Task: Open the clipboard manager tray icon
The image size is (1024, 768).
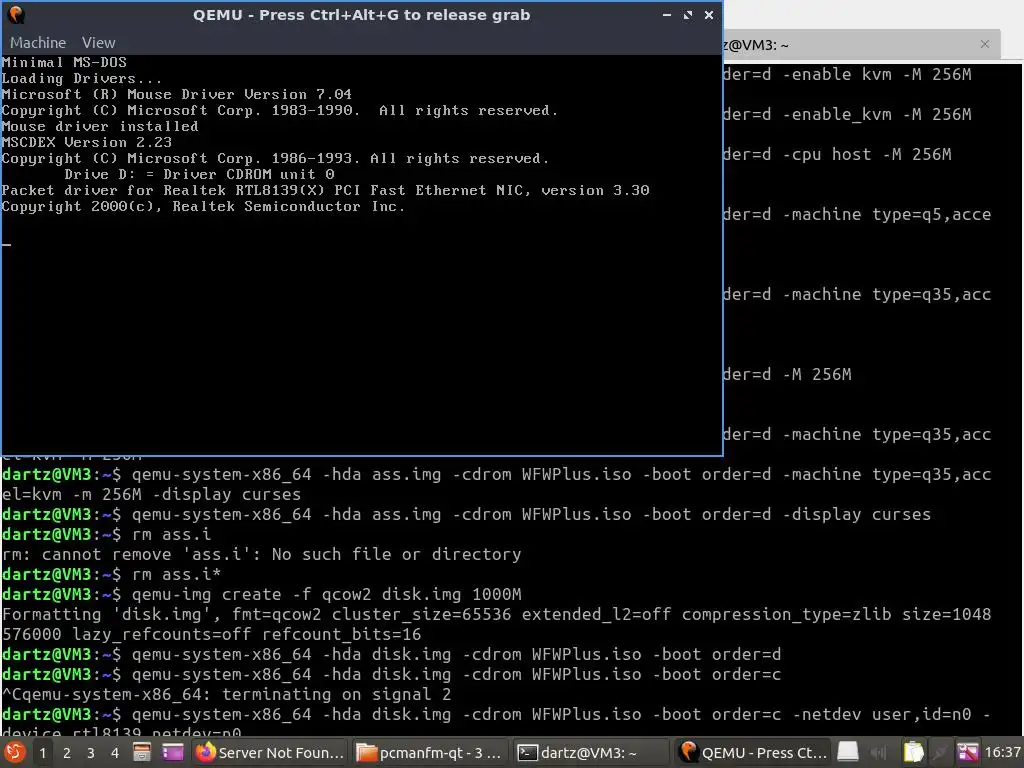Action: pyautogui.click(x=913, y=752)
